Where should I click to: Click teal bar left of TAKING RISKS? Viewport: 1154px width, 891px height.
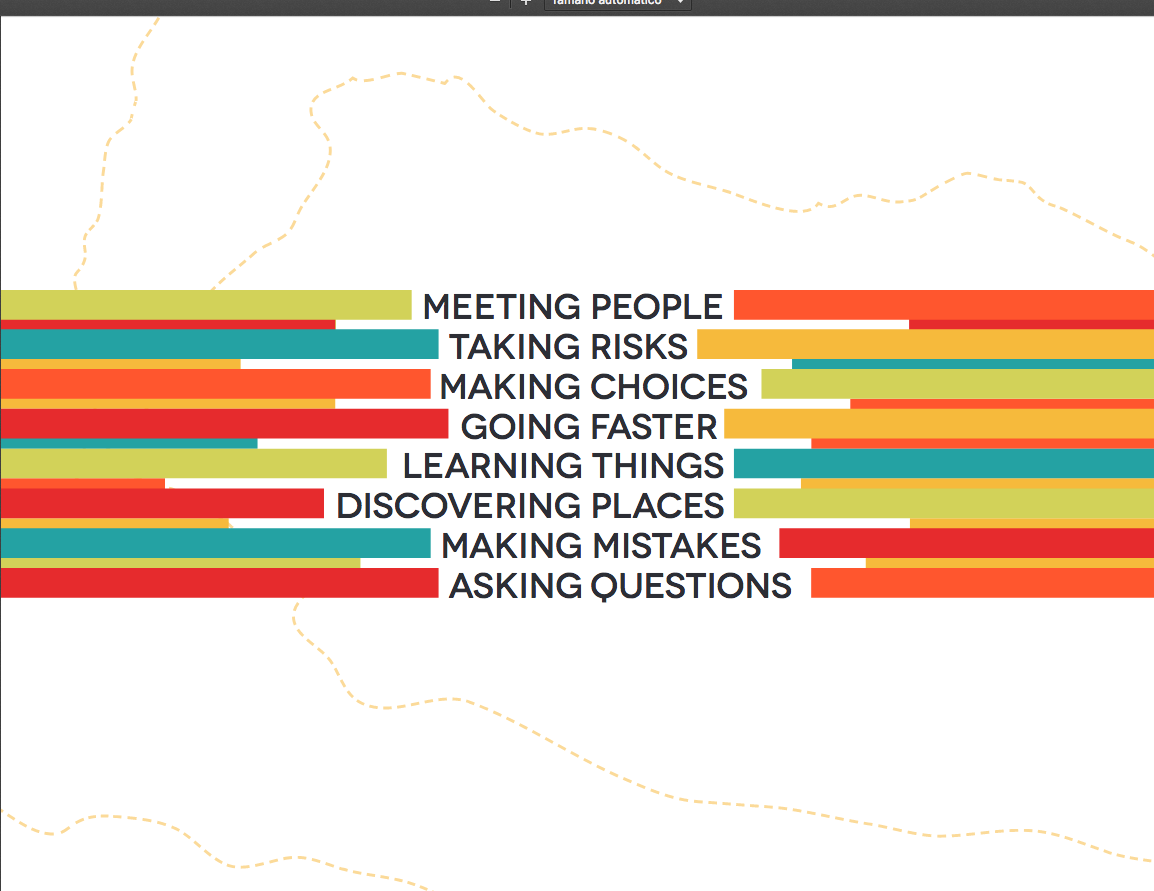point(219,344)
